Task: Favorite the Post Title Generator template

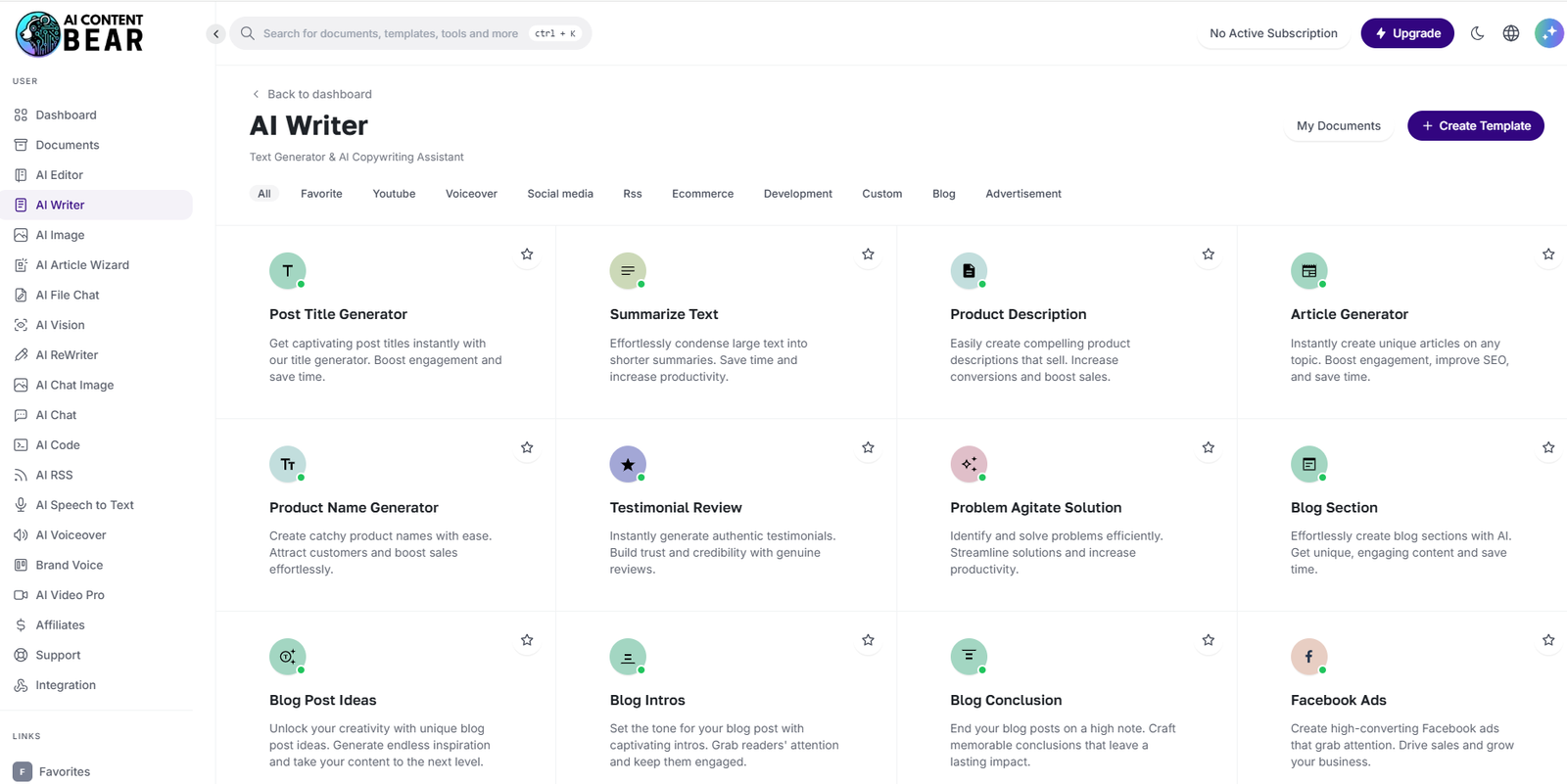Action: click(527, 254)
